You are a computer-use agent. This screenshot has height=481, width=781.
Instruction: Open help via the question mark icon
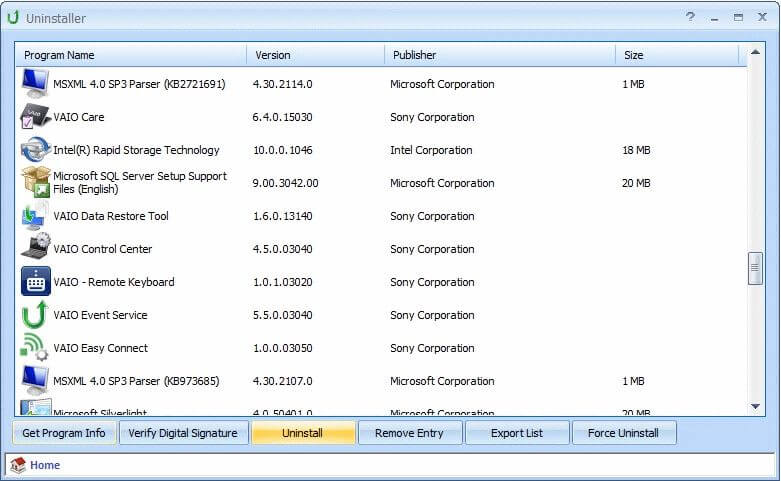pos(690,18)
